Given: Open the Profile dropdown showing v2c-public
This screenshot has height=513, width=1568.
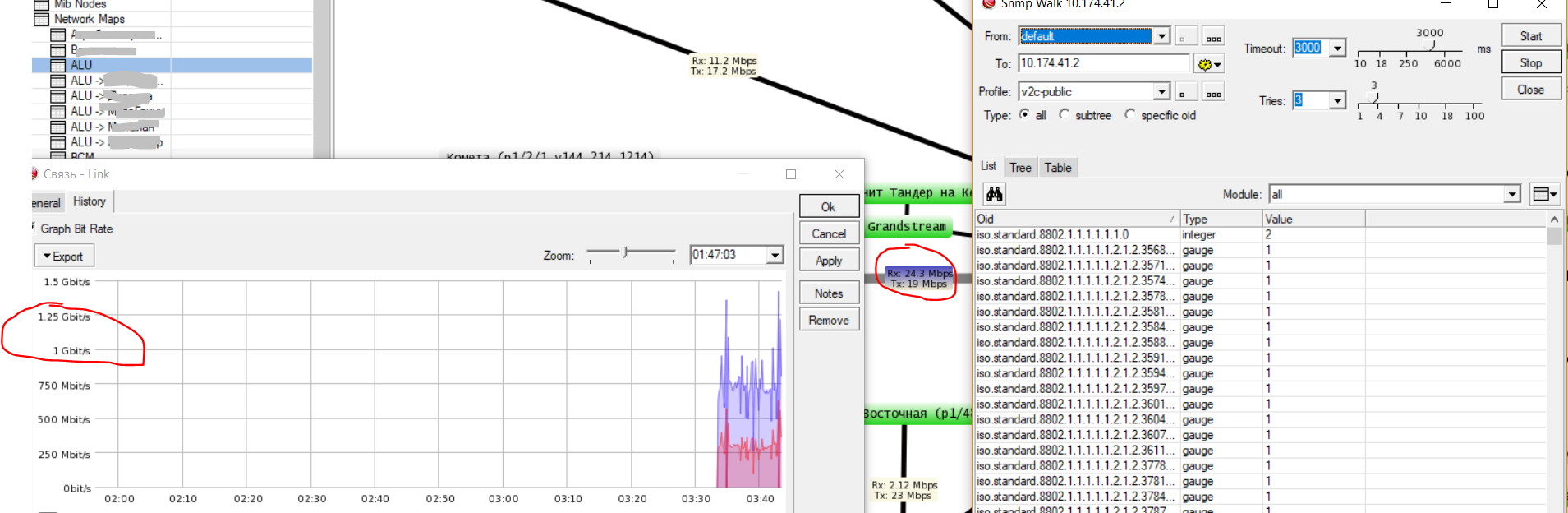Looking at the screenshot, I should pos(1161,92).
